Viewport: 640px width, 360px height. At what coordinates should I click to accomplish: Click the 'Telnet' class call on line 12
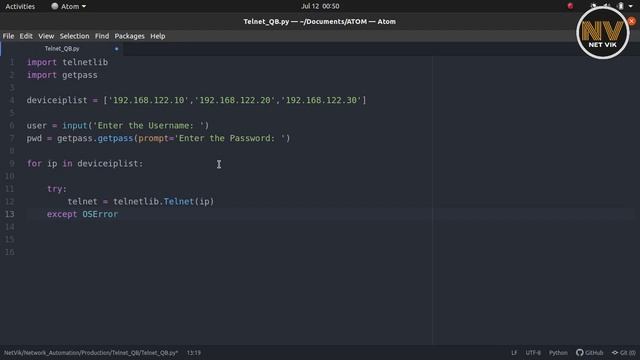pyautogui.click(x=179, y=202)
